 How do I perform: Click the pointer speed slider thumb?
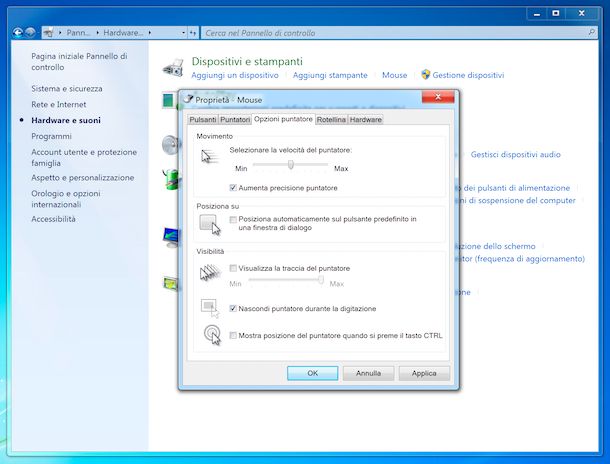coord(291,165)
